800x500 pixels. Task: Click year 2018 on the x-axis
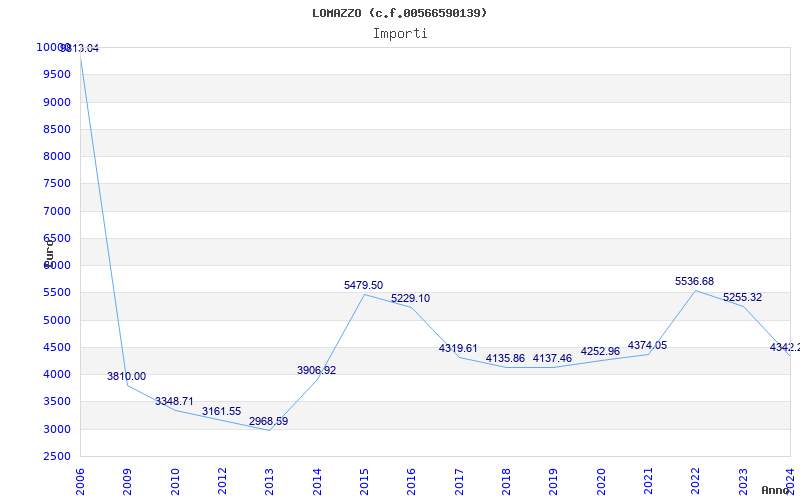pos(506,480)
